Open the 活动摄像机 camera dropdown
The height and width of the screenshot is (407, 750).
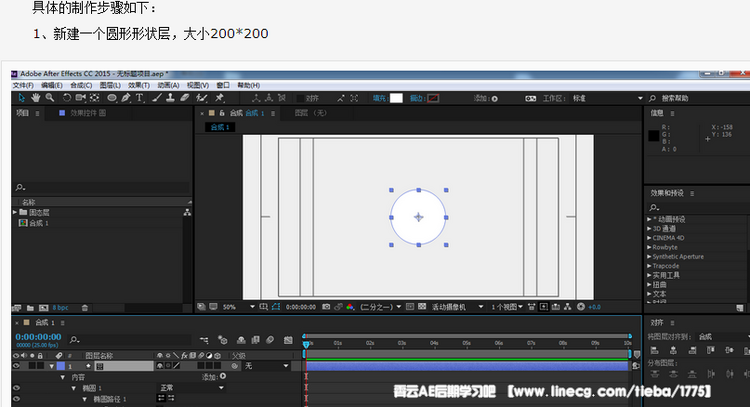pyautogui.click(x=458, y=307)
